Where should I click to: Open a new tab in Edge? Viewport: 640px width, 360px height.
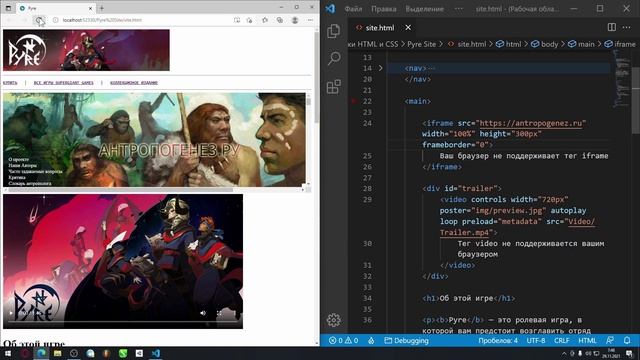tap(102, 8)
